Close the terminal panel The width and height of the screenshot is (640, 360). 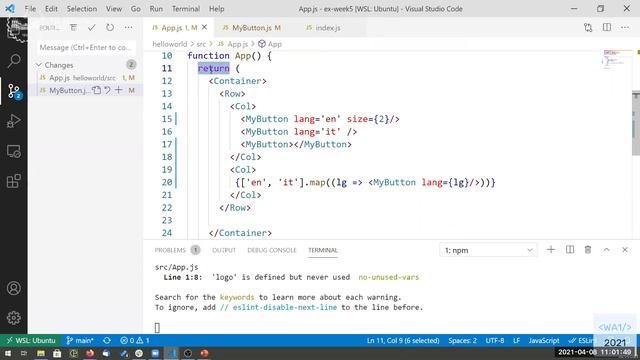click(625, 250)
